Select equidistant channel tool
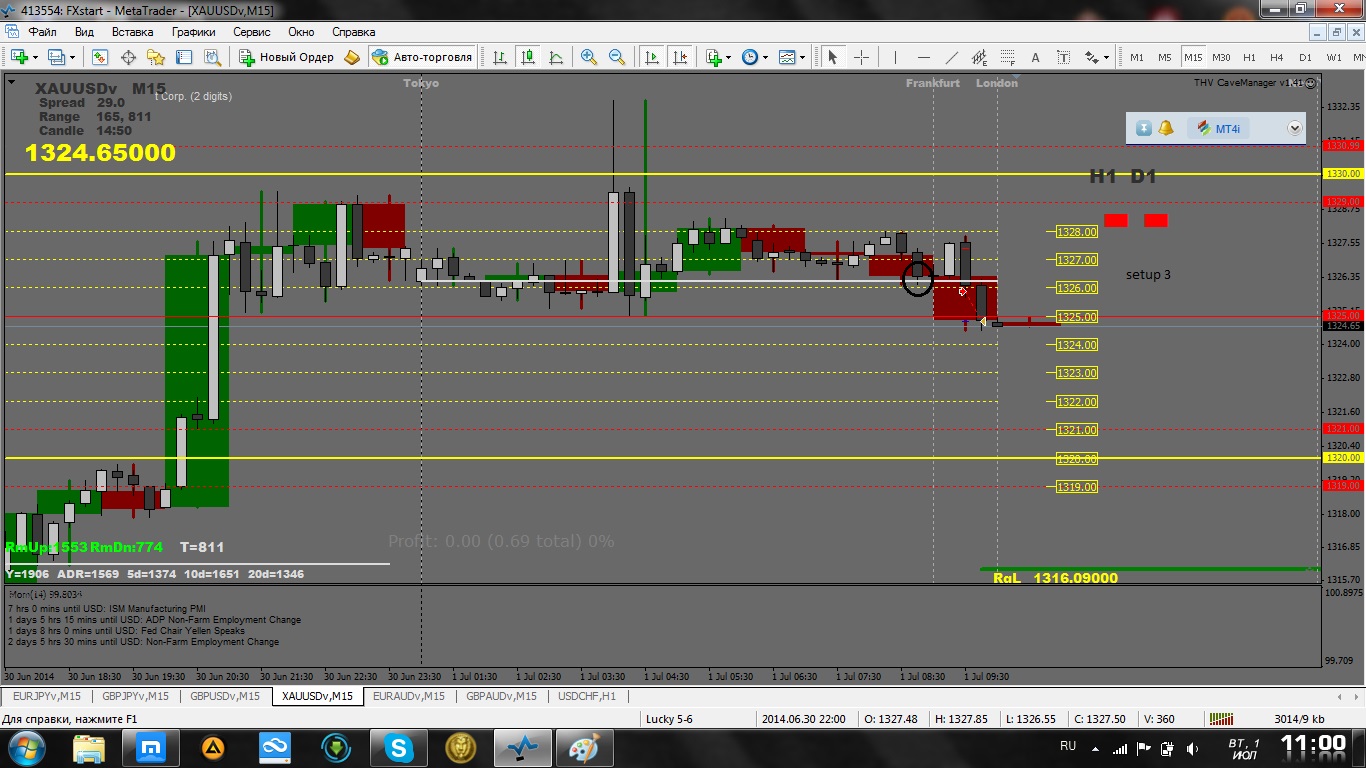This screenshot has width=1366, height=768. click(x=979, y=57)
